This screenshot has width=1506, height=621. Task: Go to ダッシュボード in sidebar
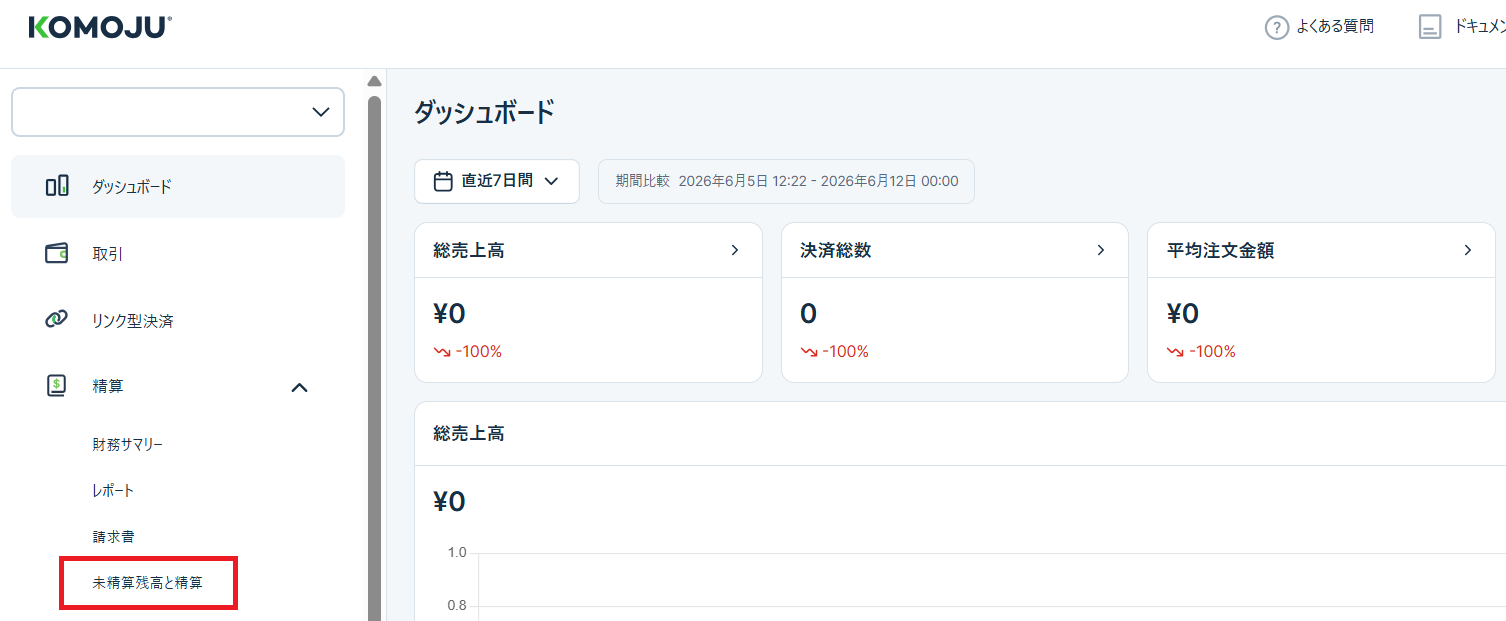[178, 186]
